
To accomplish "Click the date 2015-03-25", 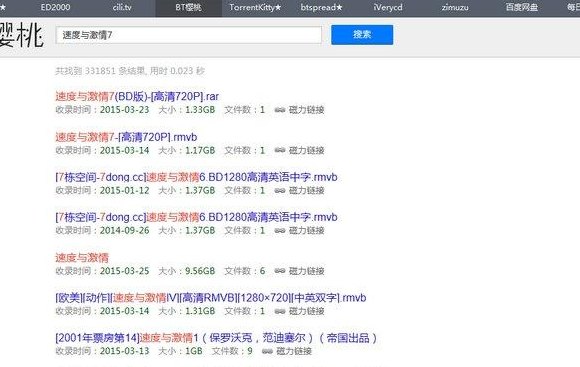I will pyautogui.click(x=125, y=271).
